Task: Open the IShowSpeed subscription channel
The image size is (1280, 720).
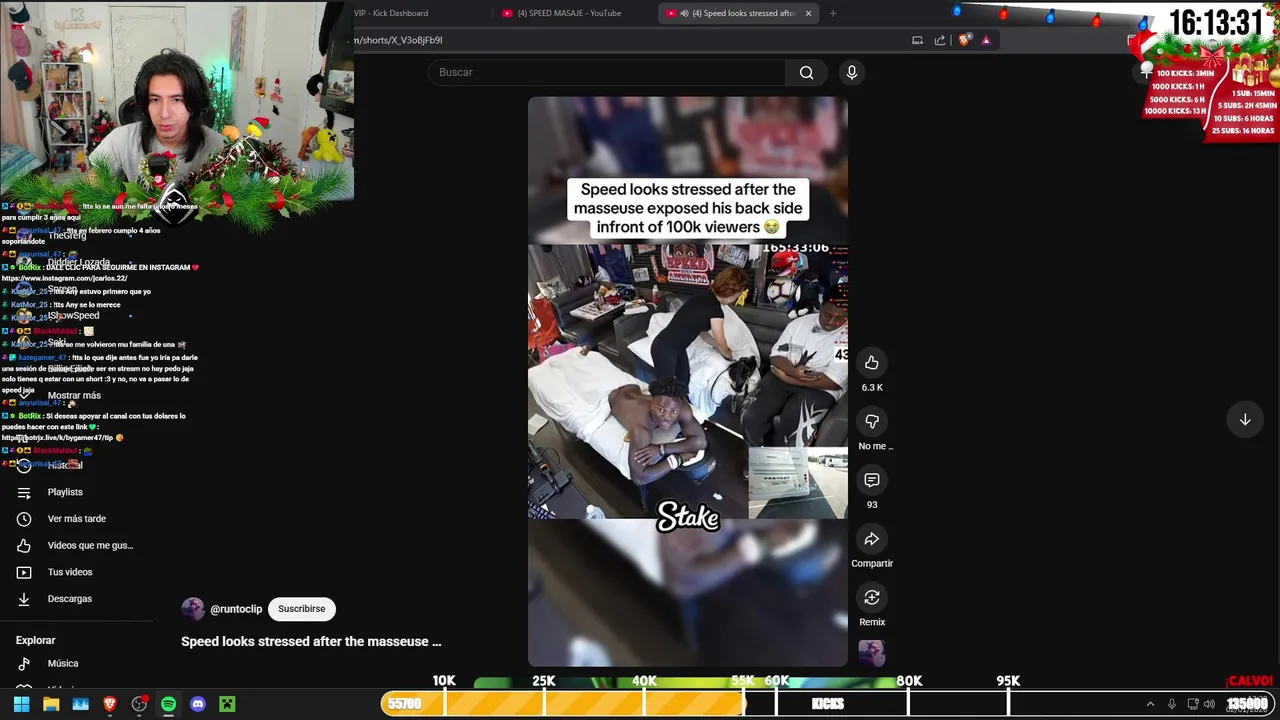Action: click(x=73, y=316)
